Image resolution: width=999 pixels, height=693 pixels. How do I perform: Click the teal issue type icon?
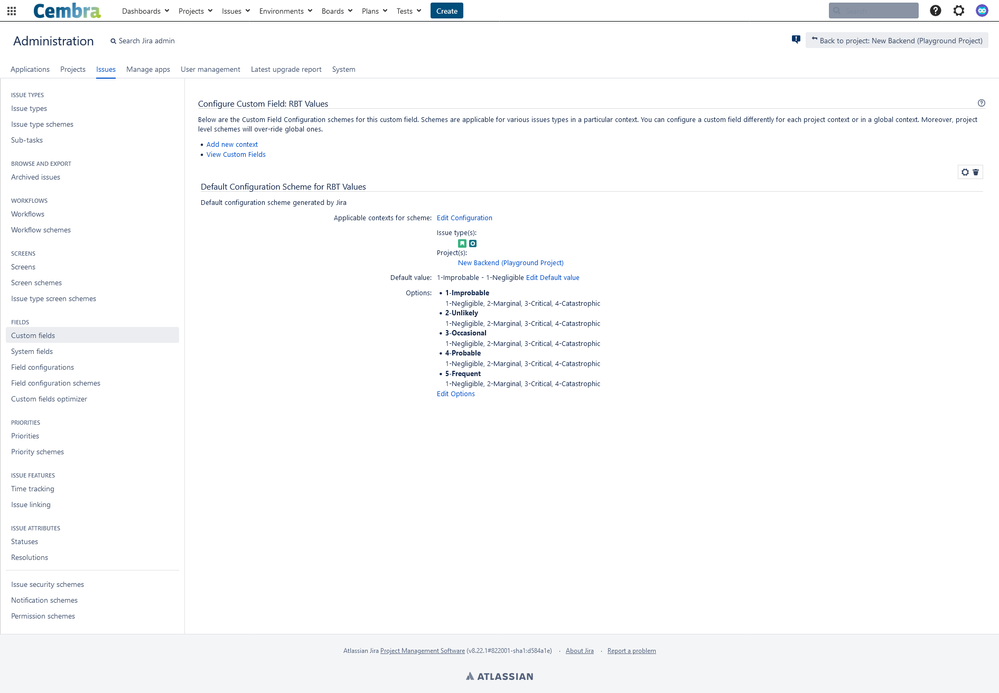pos(473,243)
